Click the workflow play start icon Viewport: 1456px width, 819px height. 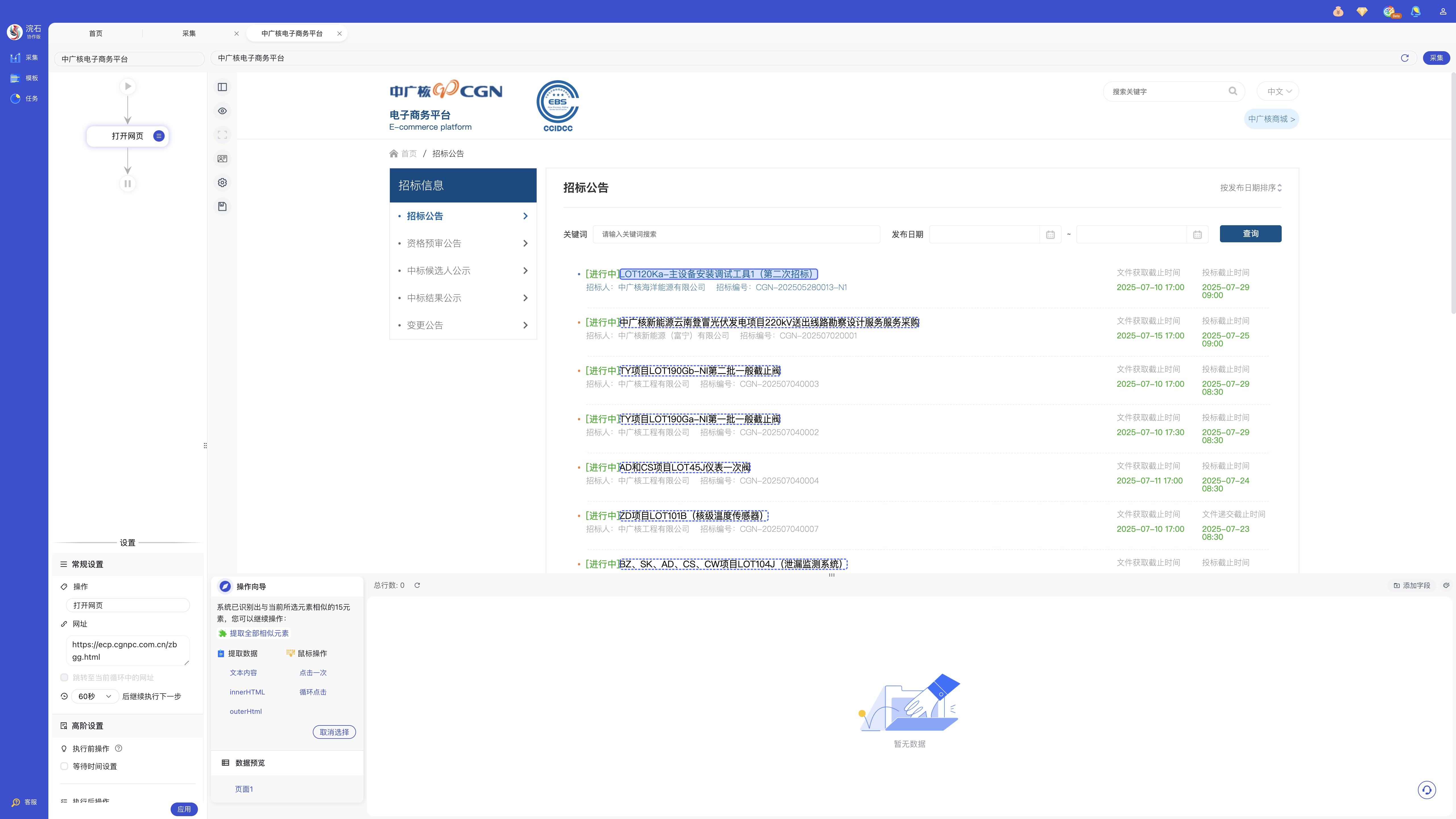(x=128, y=86)
